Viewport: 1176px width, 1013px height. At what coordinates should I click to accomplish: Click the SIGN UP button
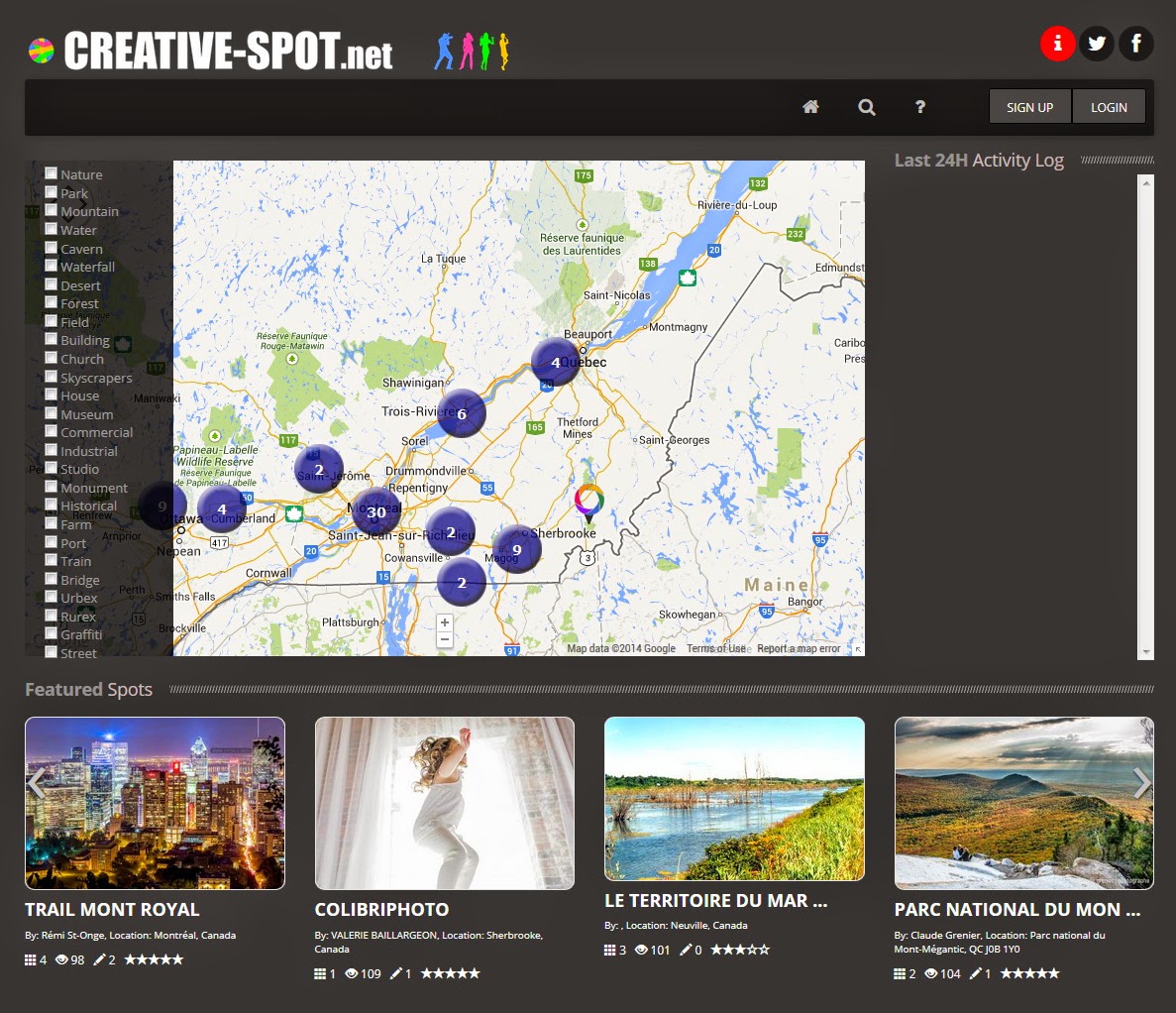point(1029,106)
